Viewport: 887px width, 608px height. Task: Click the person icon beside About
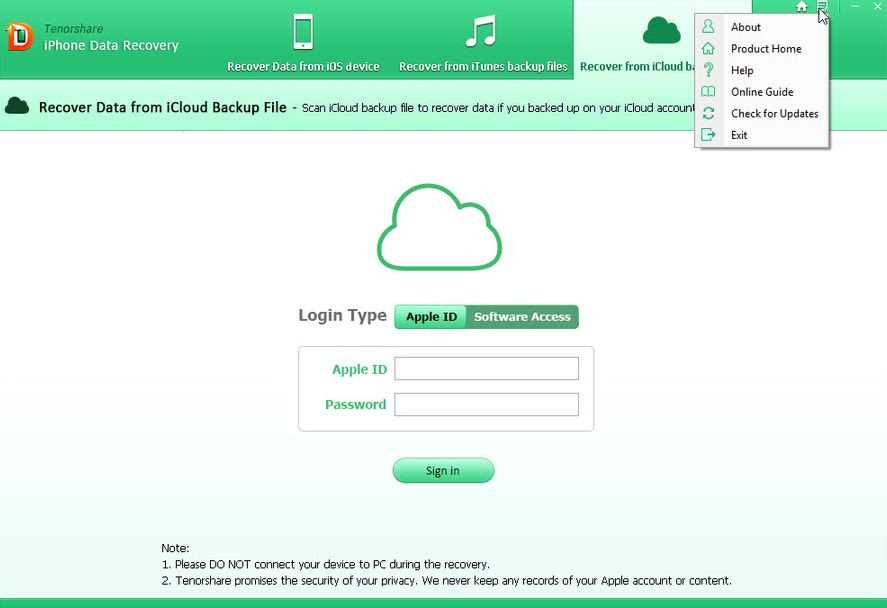click(x=708, y=27)
